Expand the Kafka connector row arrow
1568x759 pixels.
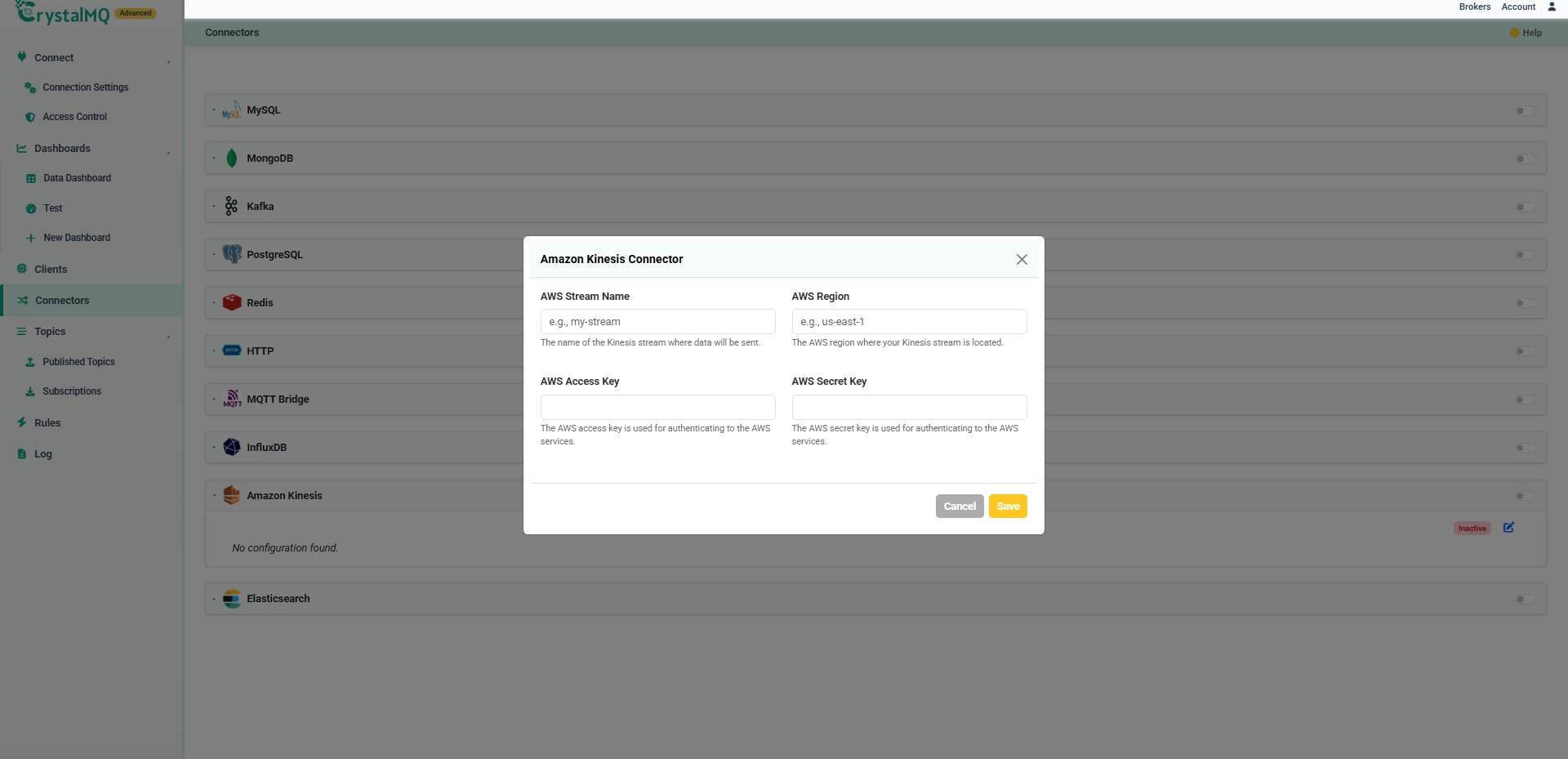(214, 206)
